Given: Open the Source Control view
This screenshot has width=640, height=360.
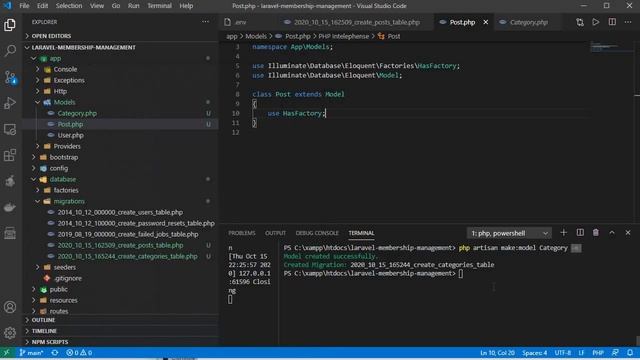Looking at the screenshot, I should (10, 77).
